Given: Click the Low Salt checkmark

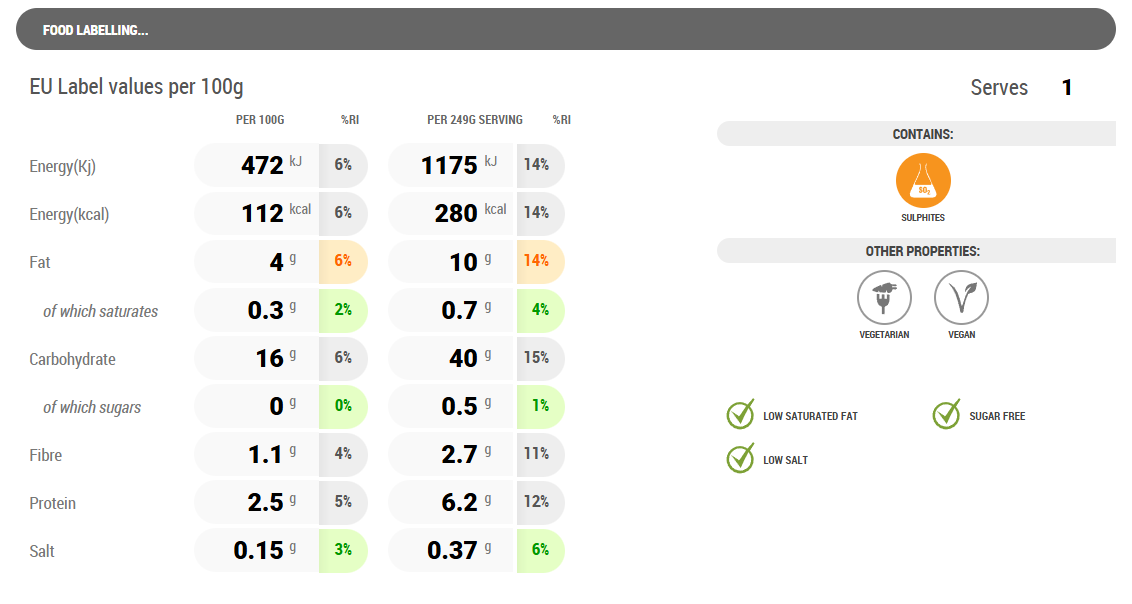Looking at the screenshot, I should point(740,458).
